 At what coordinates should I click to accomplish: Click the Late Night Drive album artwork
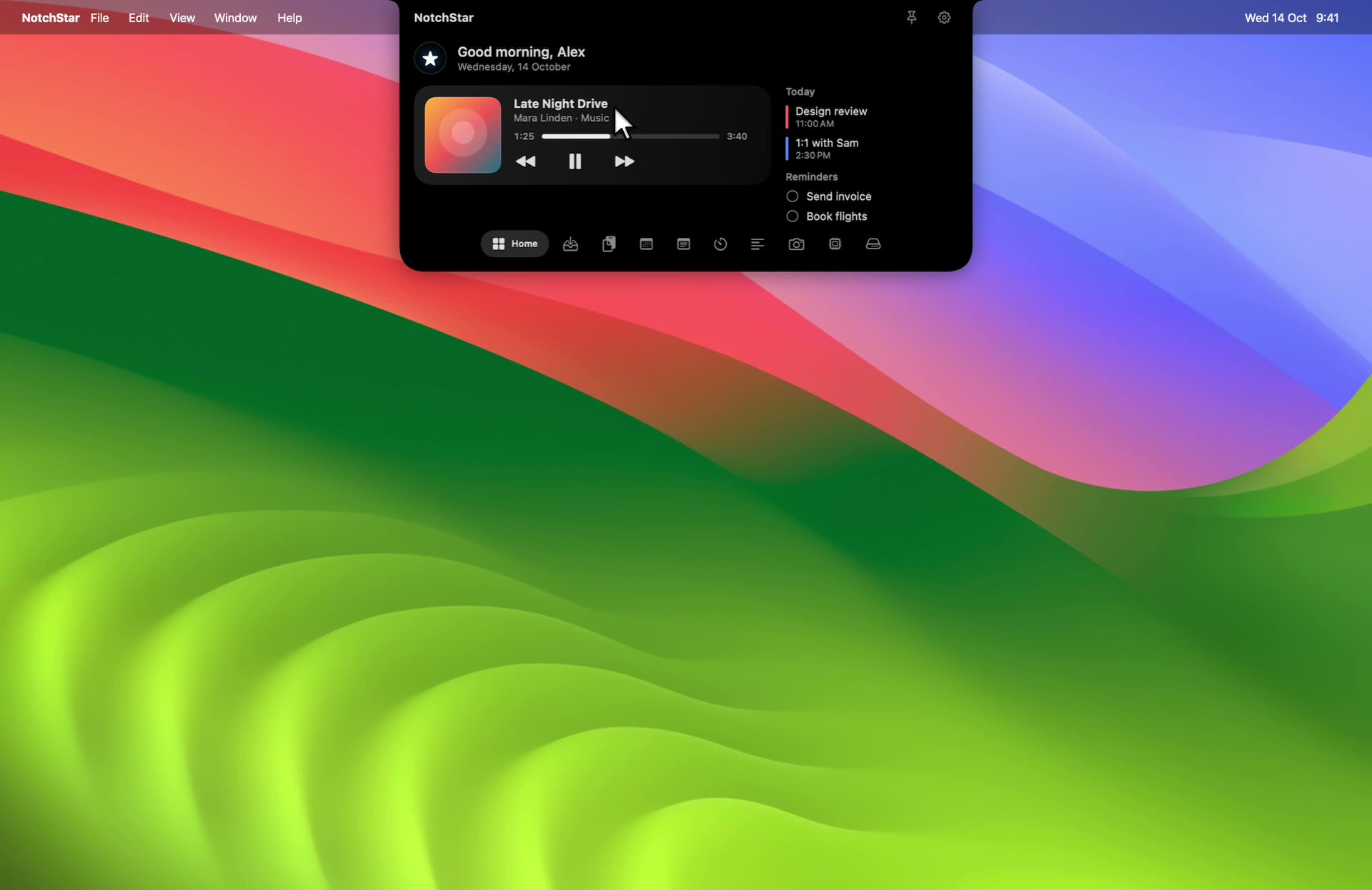[x=463, y=135]
